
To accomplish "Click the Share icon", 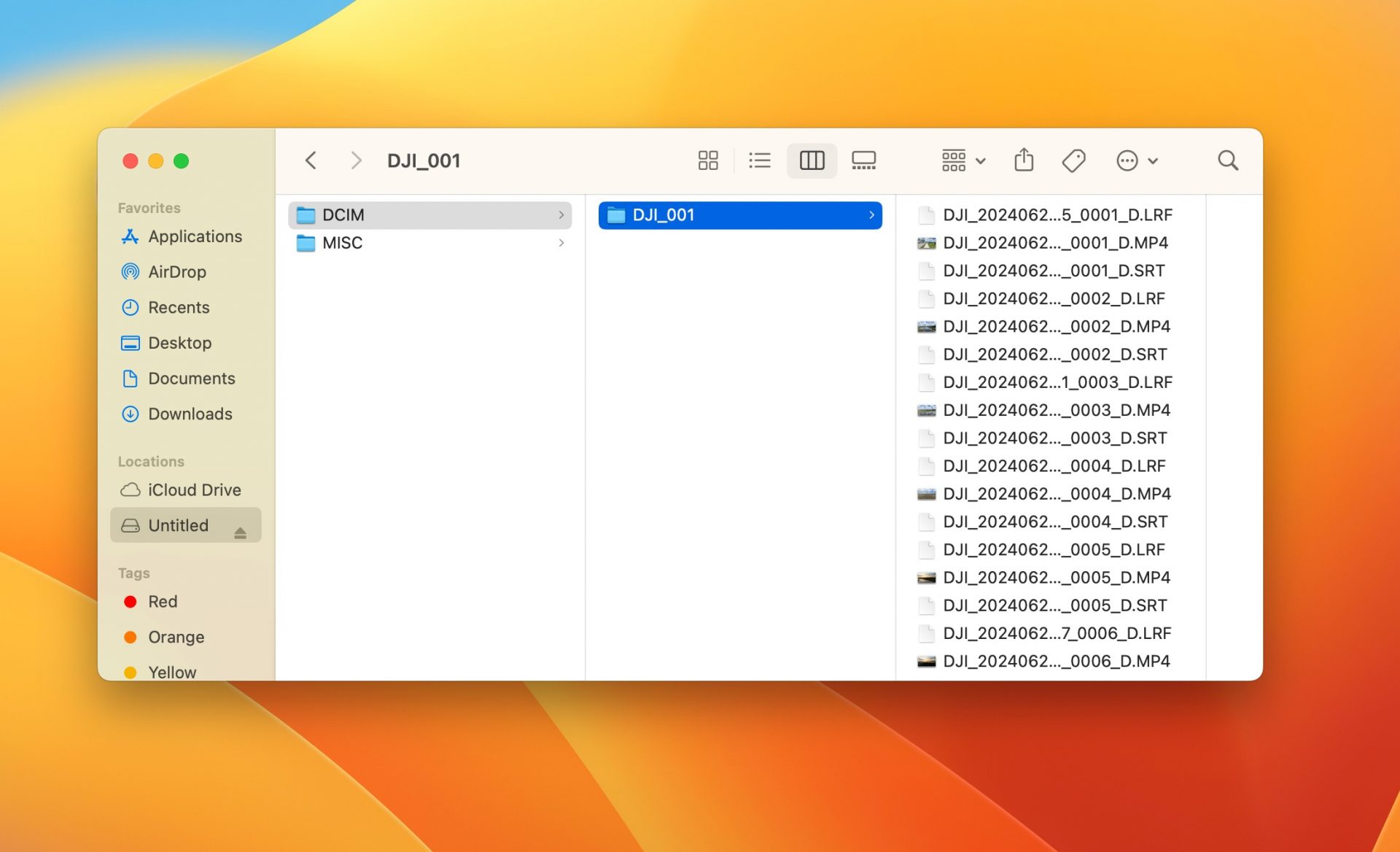I will (x=1024, y=160).
